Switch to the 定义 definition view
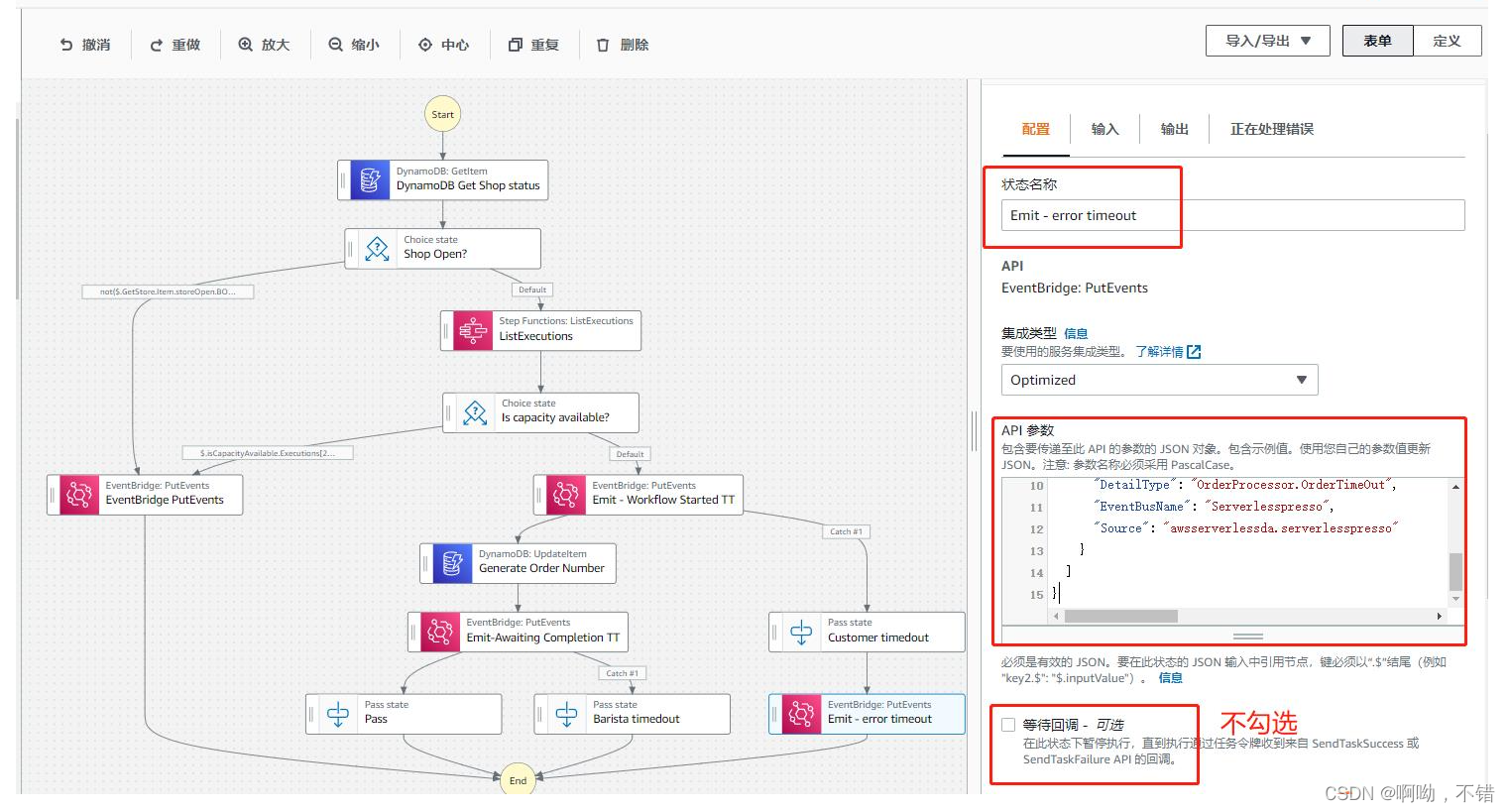Image resolution: width=1510 pixels, height=812 pixels. click(x=1447, y=41)
